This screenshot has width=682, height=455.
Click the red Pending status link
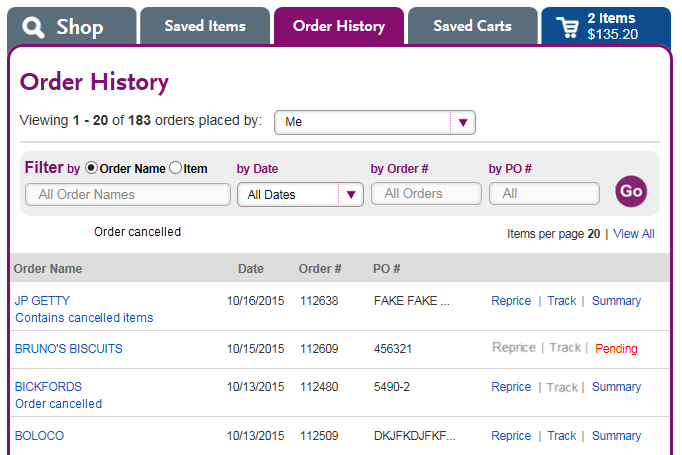point(616,349)
